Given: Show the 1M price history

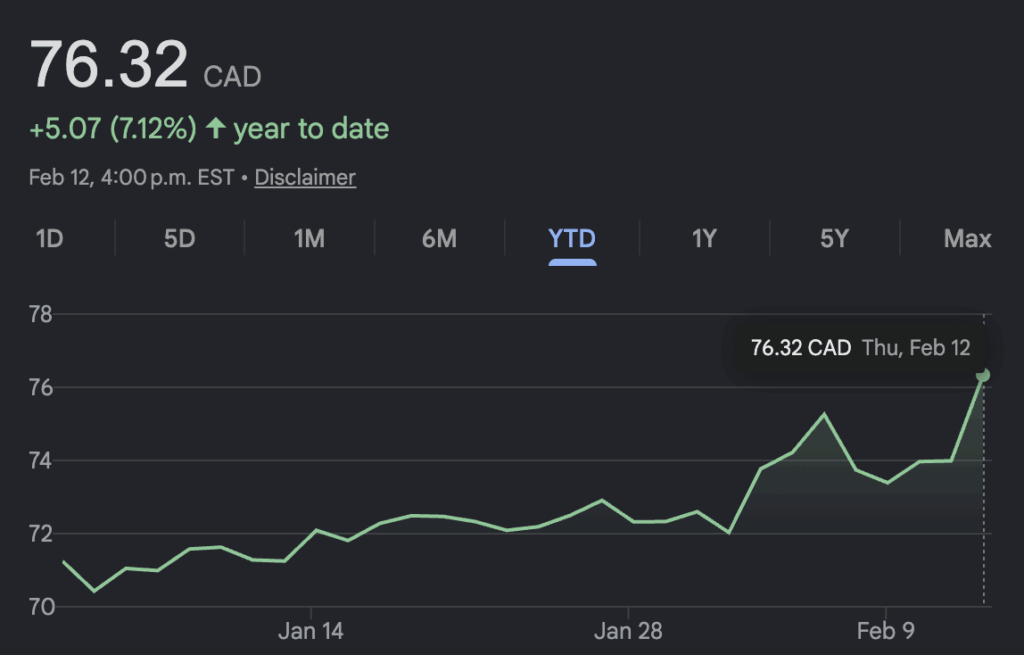Looking at the screenshot, I should 309,239.
